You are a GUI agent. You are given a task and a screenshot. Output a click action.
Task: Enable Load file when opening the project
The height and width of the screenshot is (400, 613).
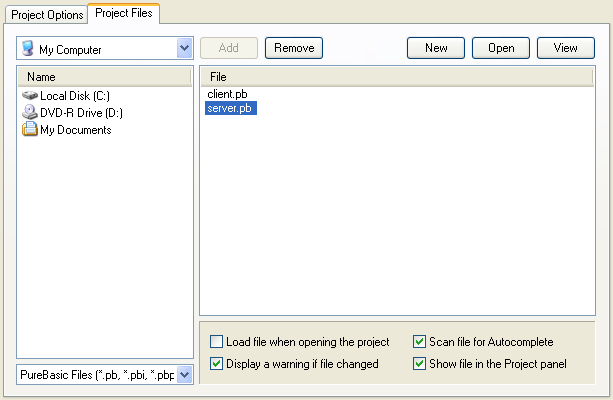[x=217, y=342]
